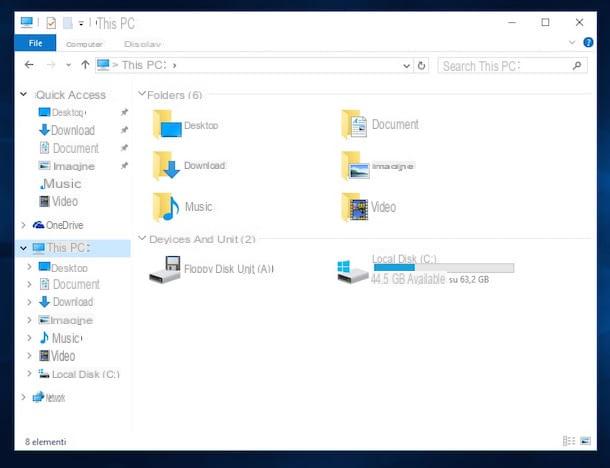The width and height of the screenshot is (610, 468).
Task: Click the Properties icon in quick access toolbar
Action: [x=51, y=23]
